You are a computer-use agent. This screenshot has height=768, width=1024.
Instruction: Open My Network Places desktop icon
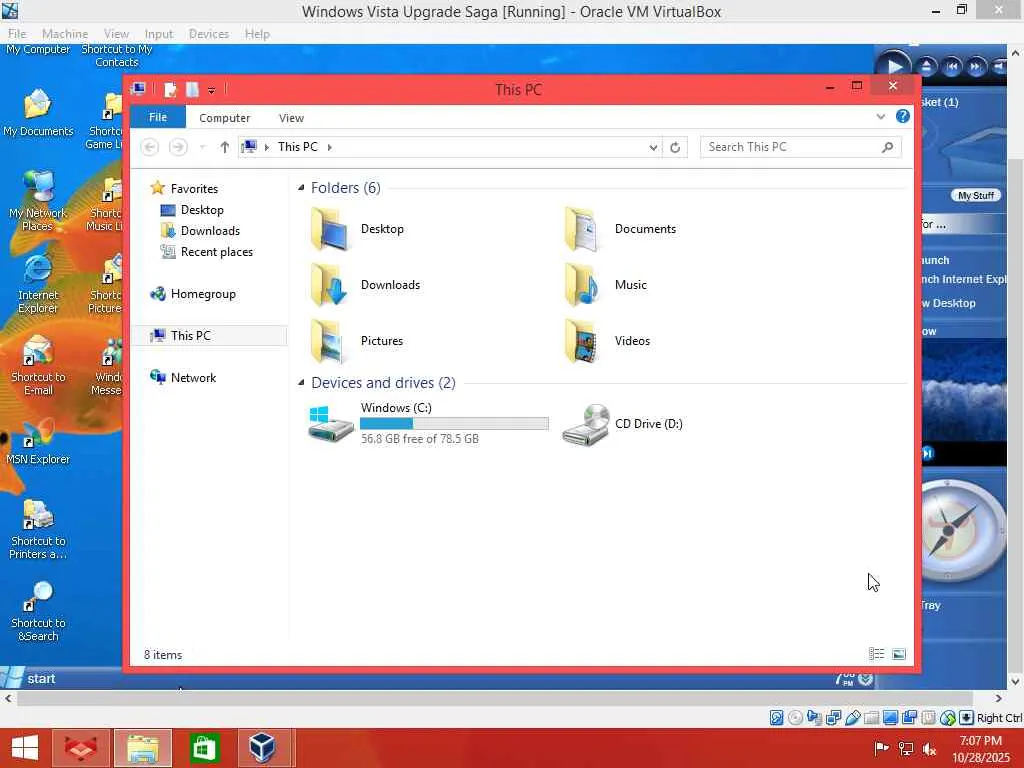[38, 200]
